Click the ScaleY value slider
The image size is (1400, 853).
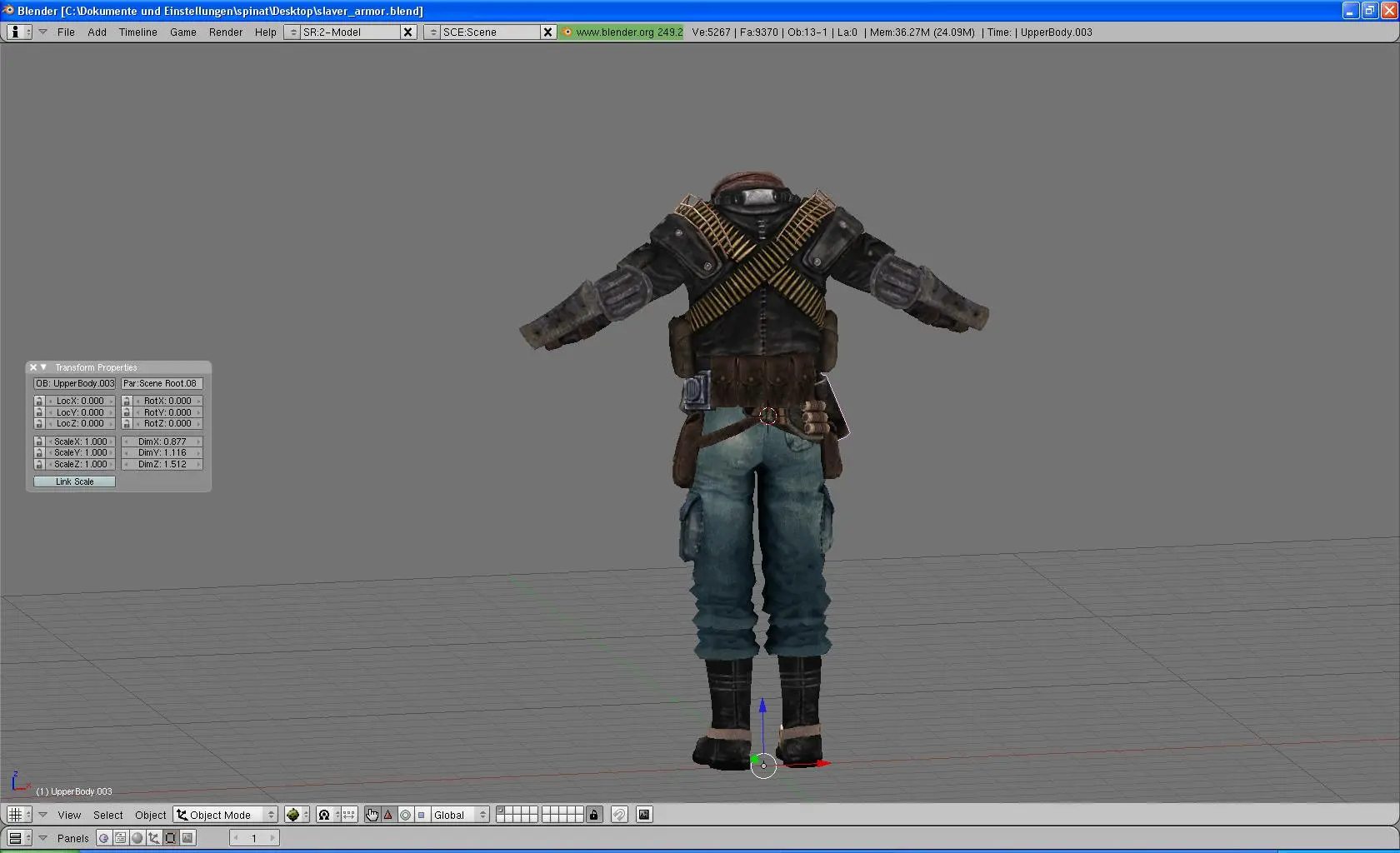pyautogui.click(x=80, y=452)
